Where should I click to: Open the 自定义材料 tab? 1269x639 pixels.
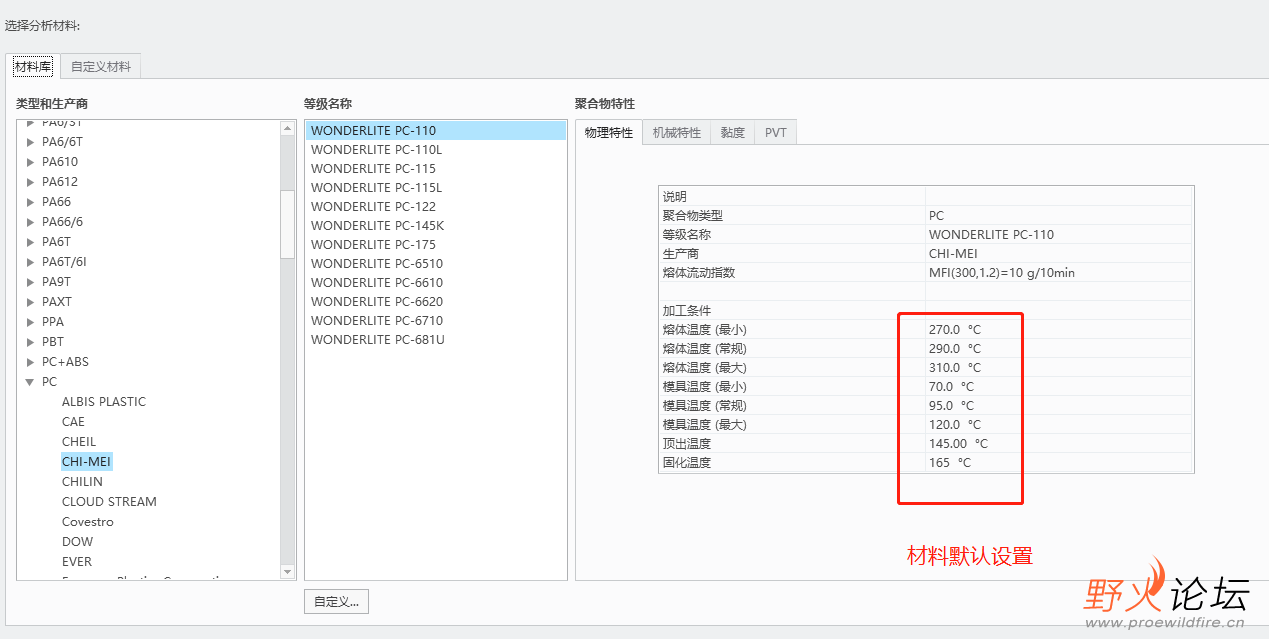tap(100, 67)
